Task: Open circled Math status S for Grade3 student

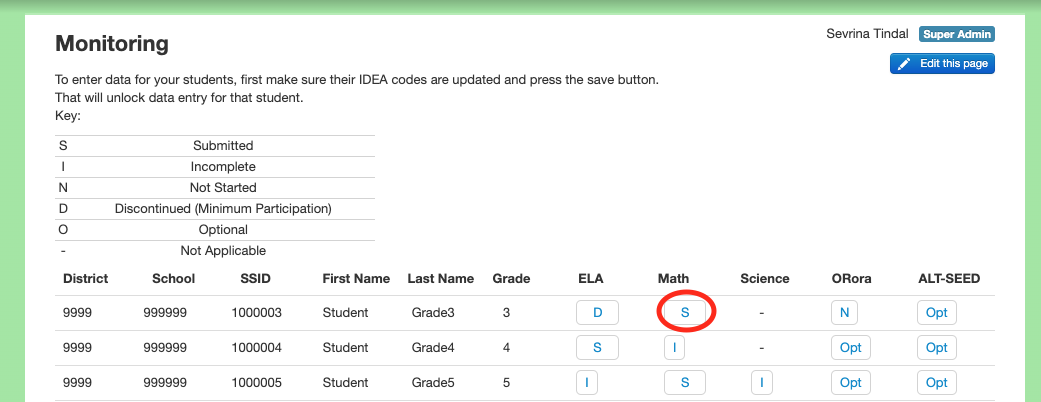Action: tap(684, 312)
